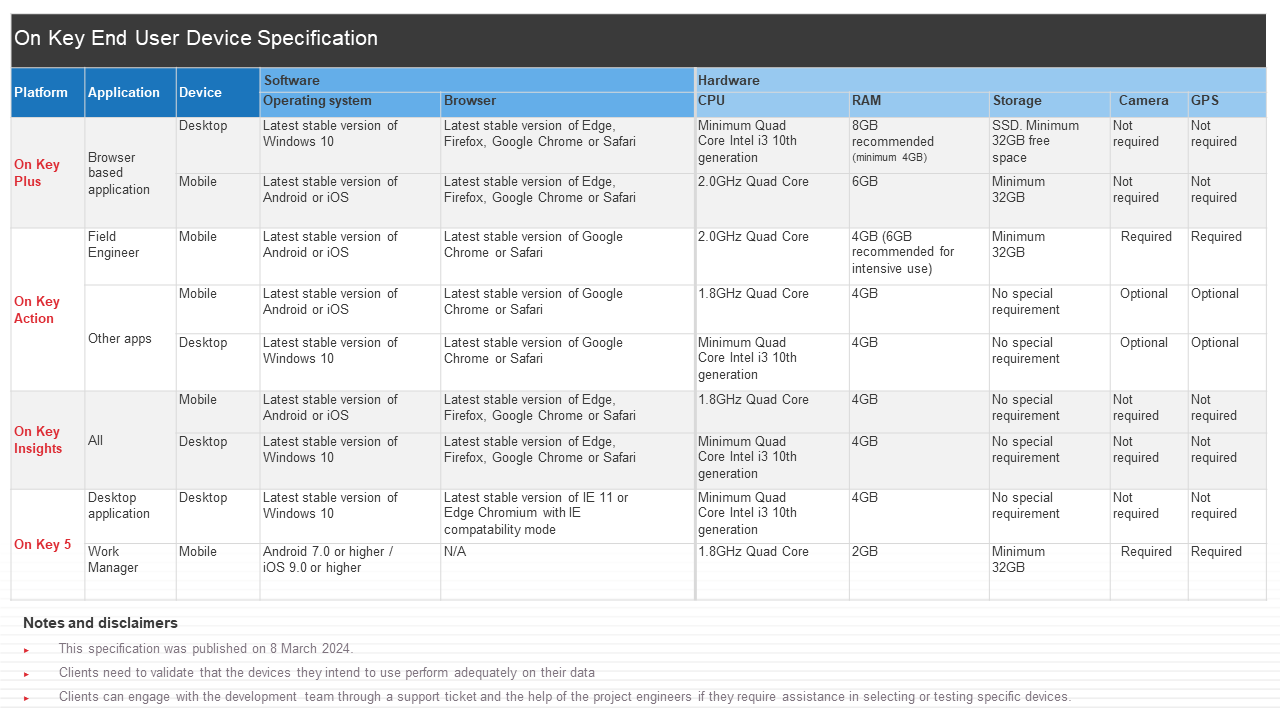Click the "Android 7.0 or higher / iOS 9.0" cell
Screen dimensions: 1280x720
click(x=350, y=571)
